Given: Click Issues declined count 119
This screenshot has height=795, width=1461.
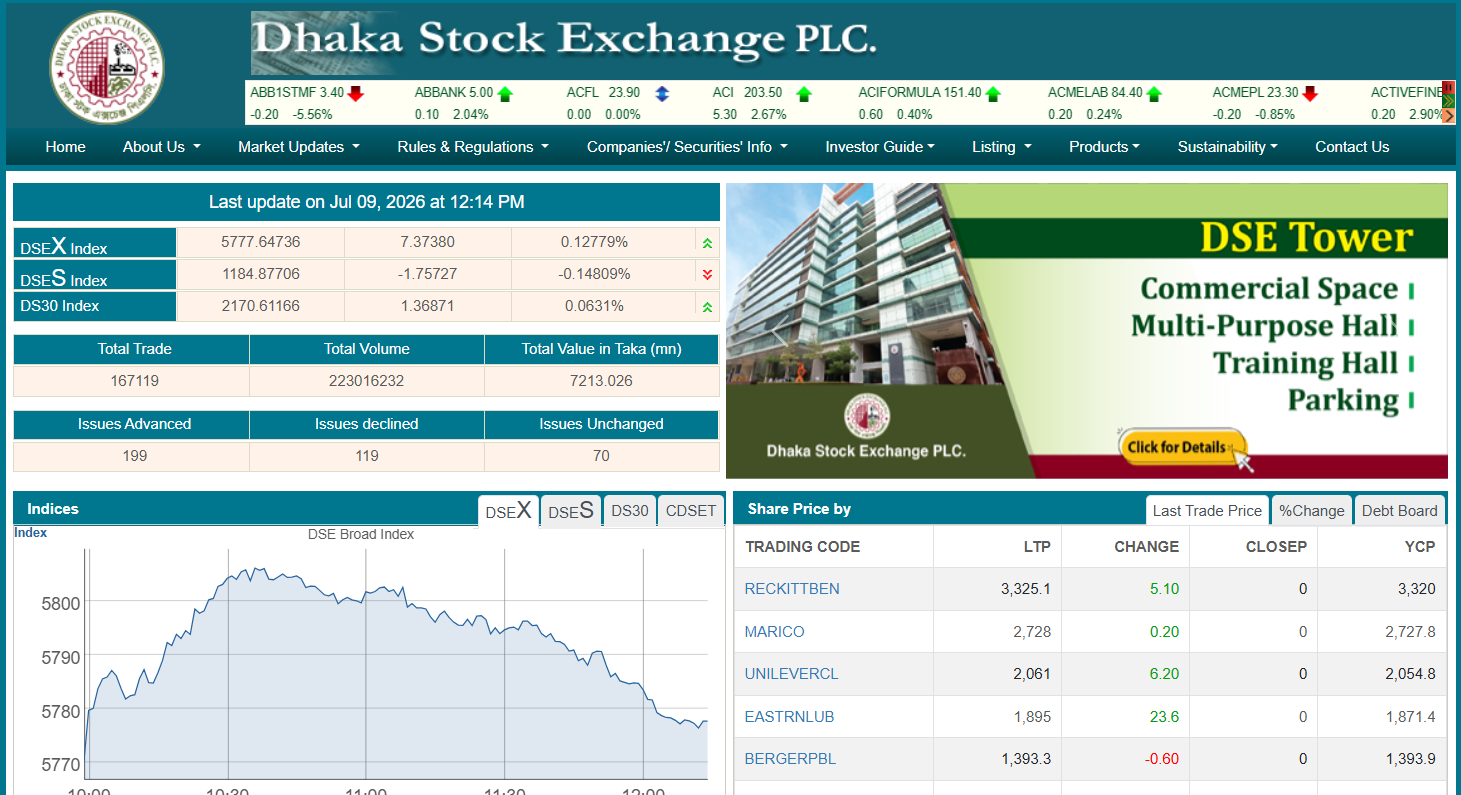Looking at the screenshot, I should point(367,456).
